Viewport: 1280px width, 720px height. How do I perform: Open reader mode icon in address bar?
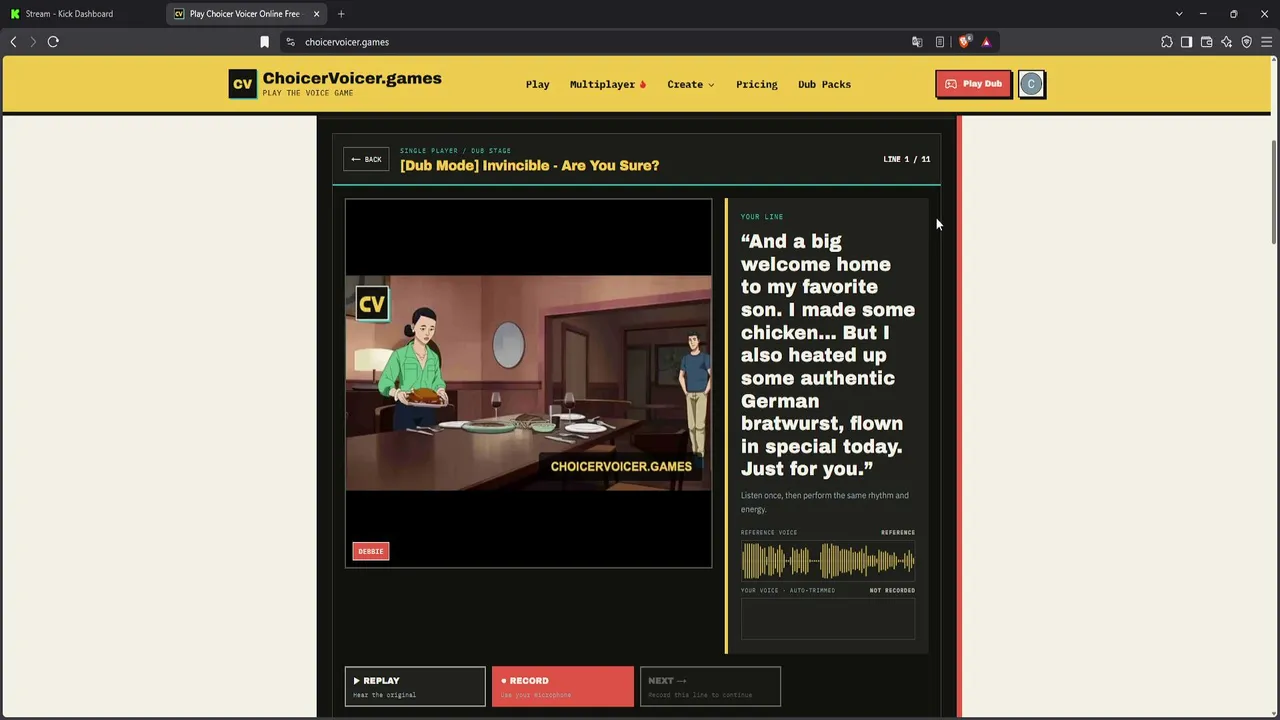[940, 42]
